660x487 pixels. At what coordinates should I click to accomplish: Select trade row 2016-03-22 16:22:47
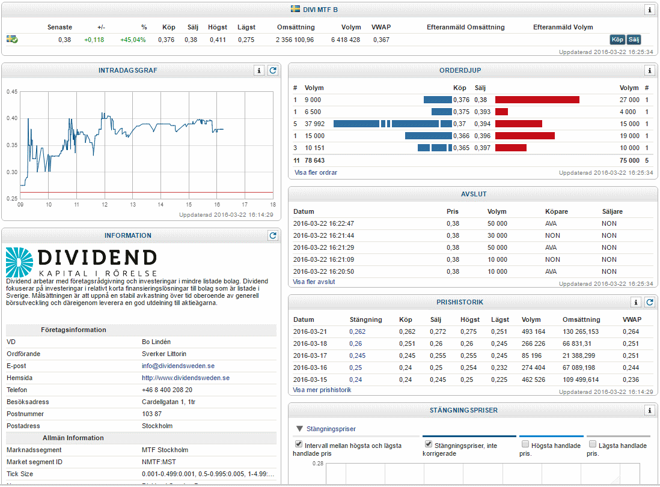click(472, 224)
